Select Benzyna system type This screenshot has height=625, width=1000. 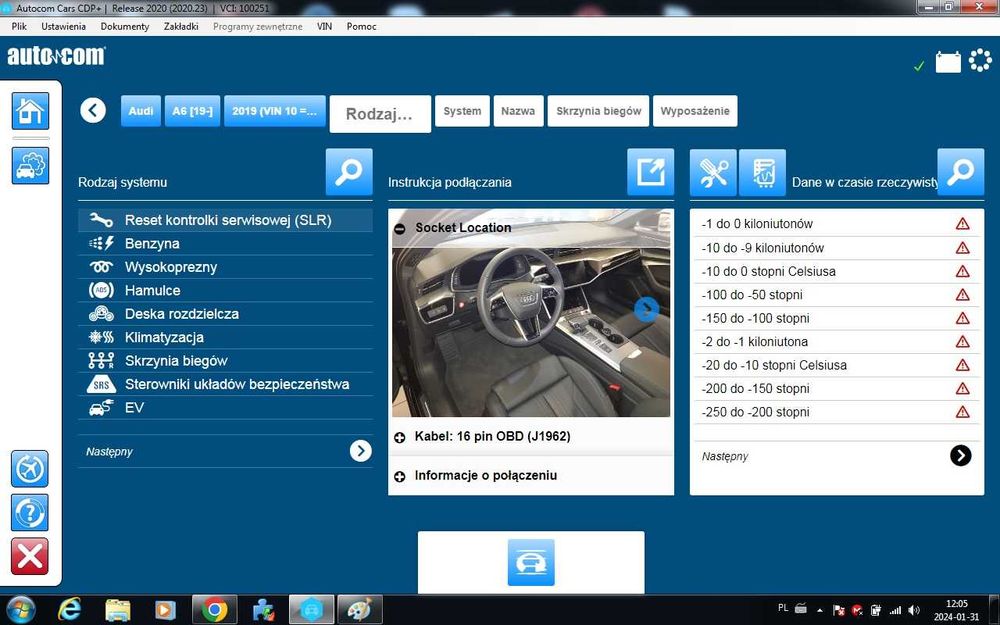click(x=225, y=244)
